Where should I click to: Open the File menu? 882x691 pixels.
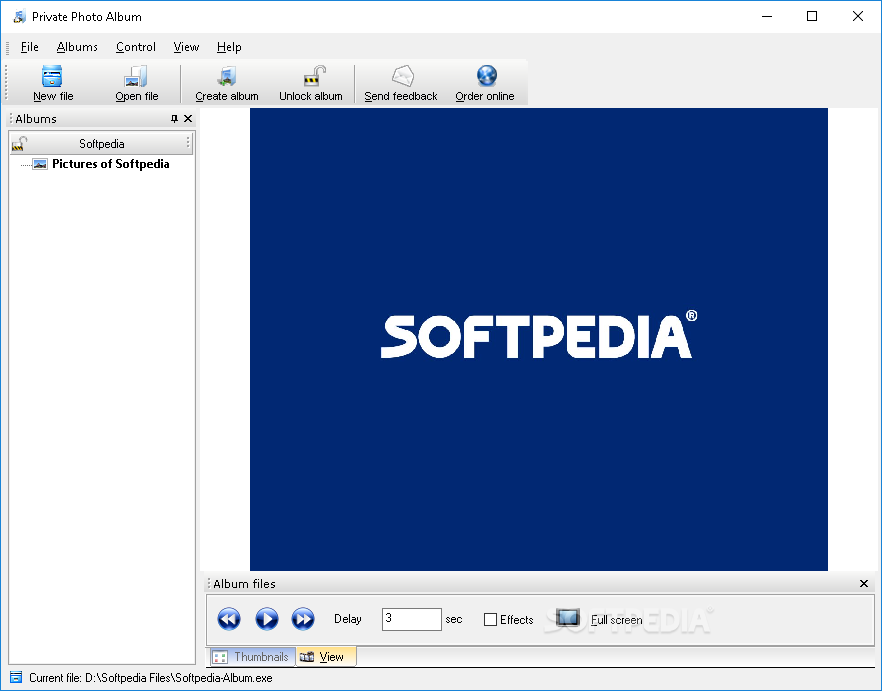coord(29,47)
